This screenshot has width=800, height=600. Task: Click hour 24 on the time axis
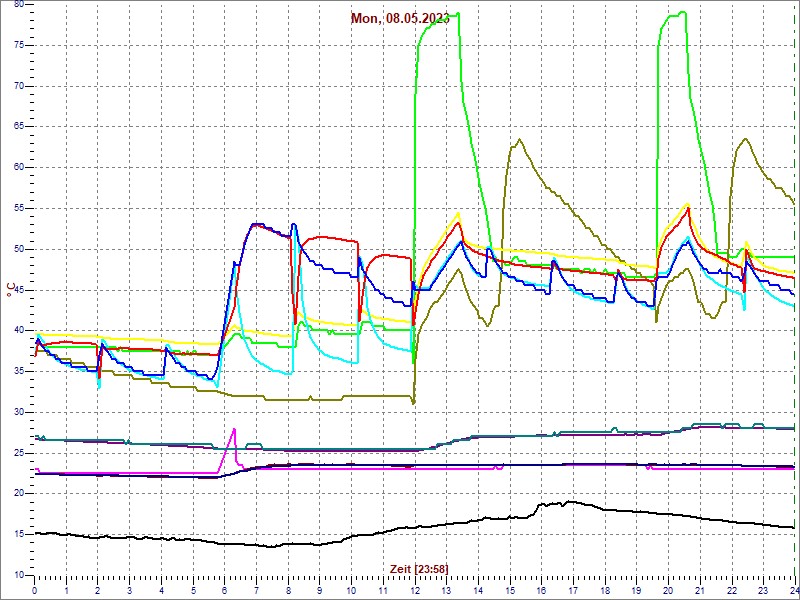[794, 590]
